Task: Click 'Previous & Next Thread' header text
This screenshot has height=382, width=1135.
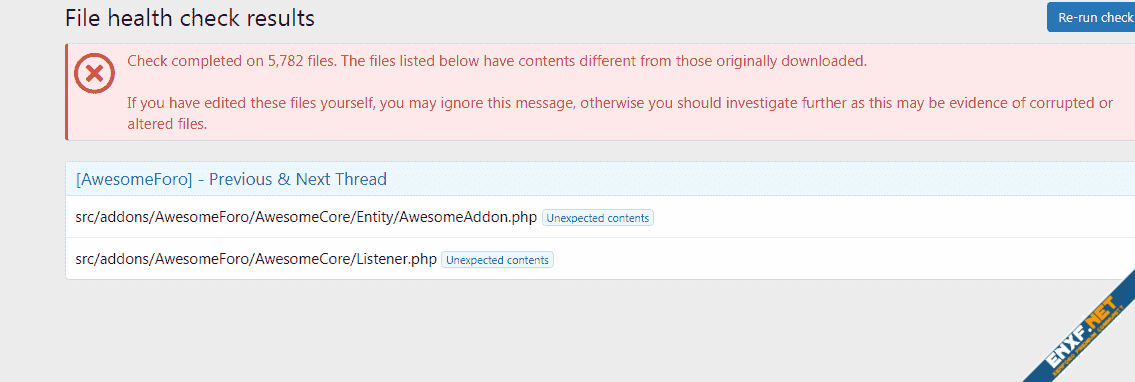Action: tap(298, 179)
